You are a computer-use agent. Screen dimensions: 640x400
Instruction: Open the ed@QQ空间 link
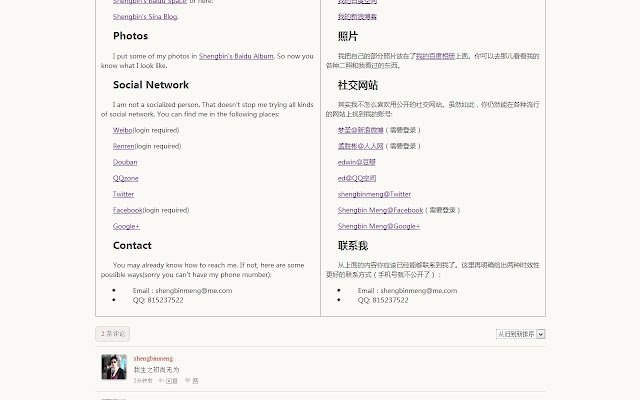coord(357,178)
